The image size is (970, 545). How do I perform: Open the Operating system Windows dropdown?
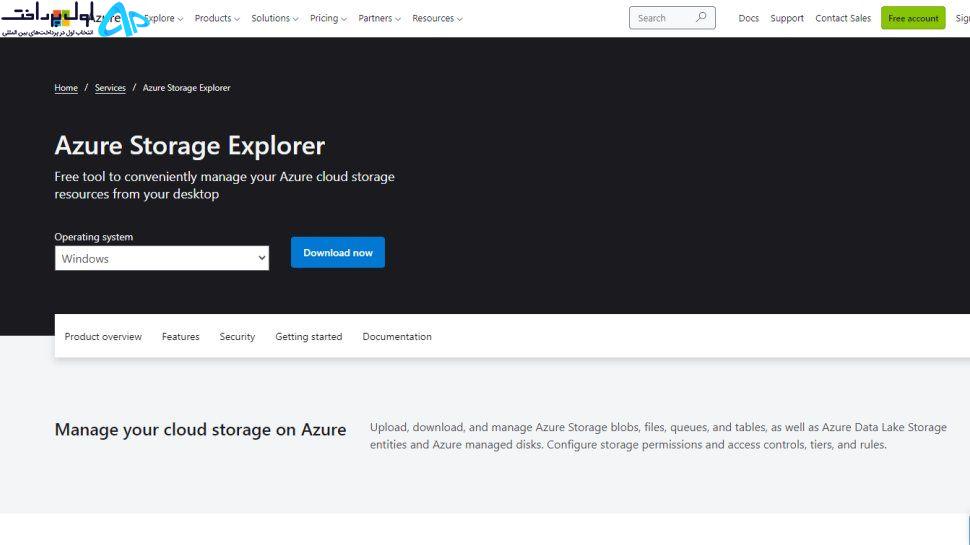coord(162,259)
